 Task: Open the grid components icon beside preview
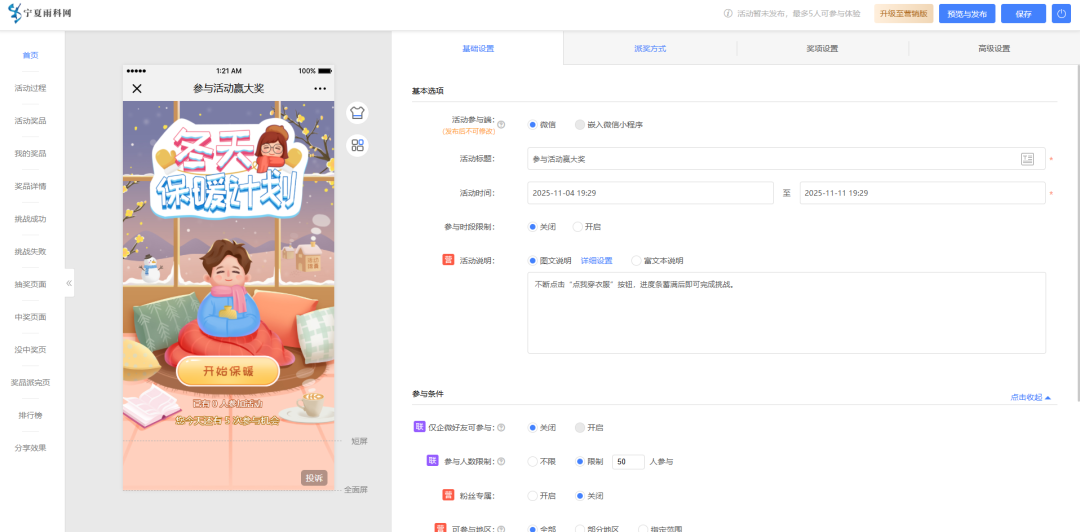[357, 146]
